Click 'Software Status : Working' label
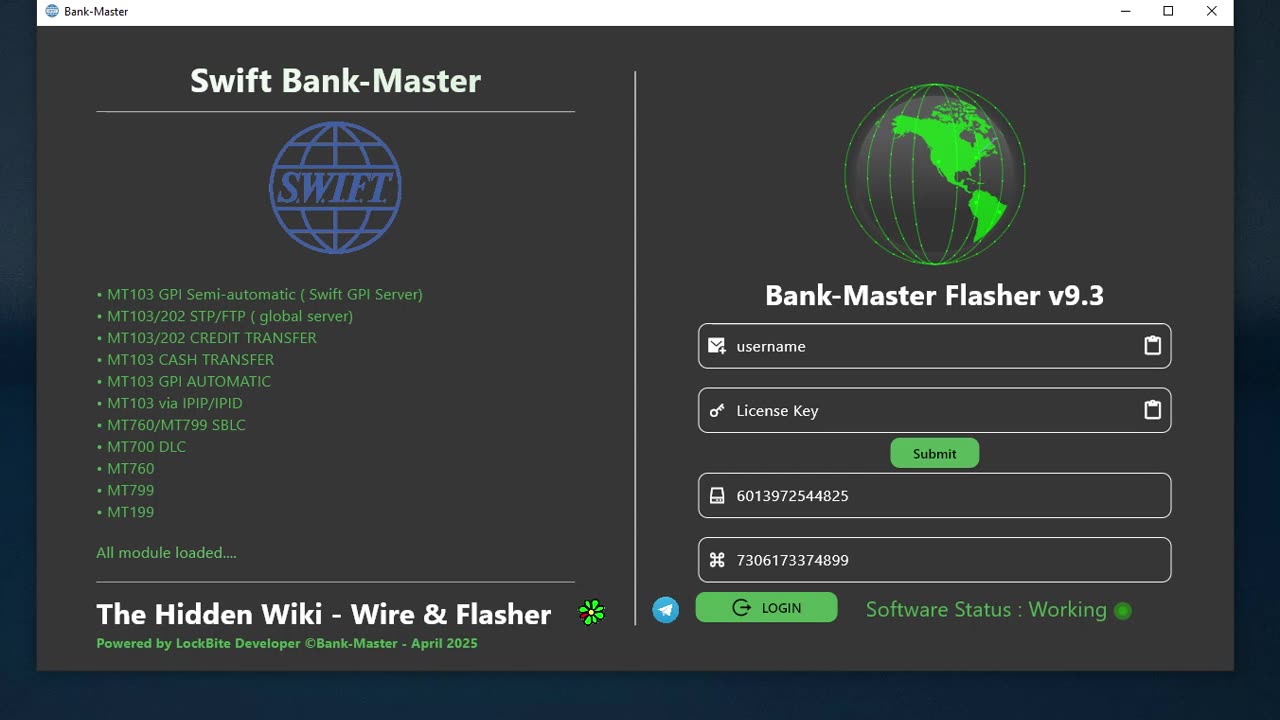 (986, 610)
